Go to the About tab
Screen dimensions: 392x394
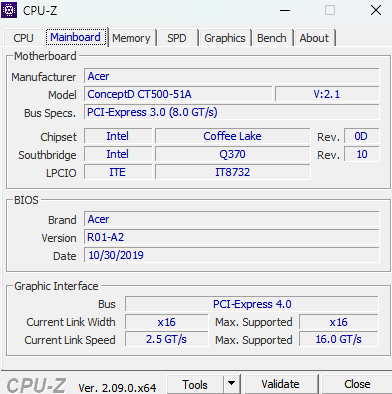pos(314,38)
